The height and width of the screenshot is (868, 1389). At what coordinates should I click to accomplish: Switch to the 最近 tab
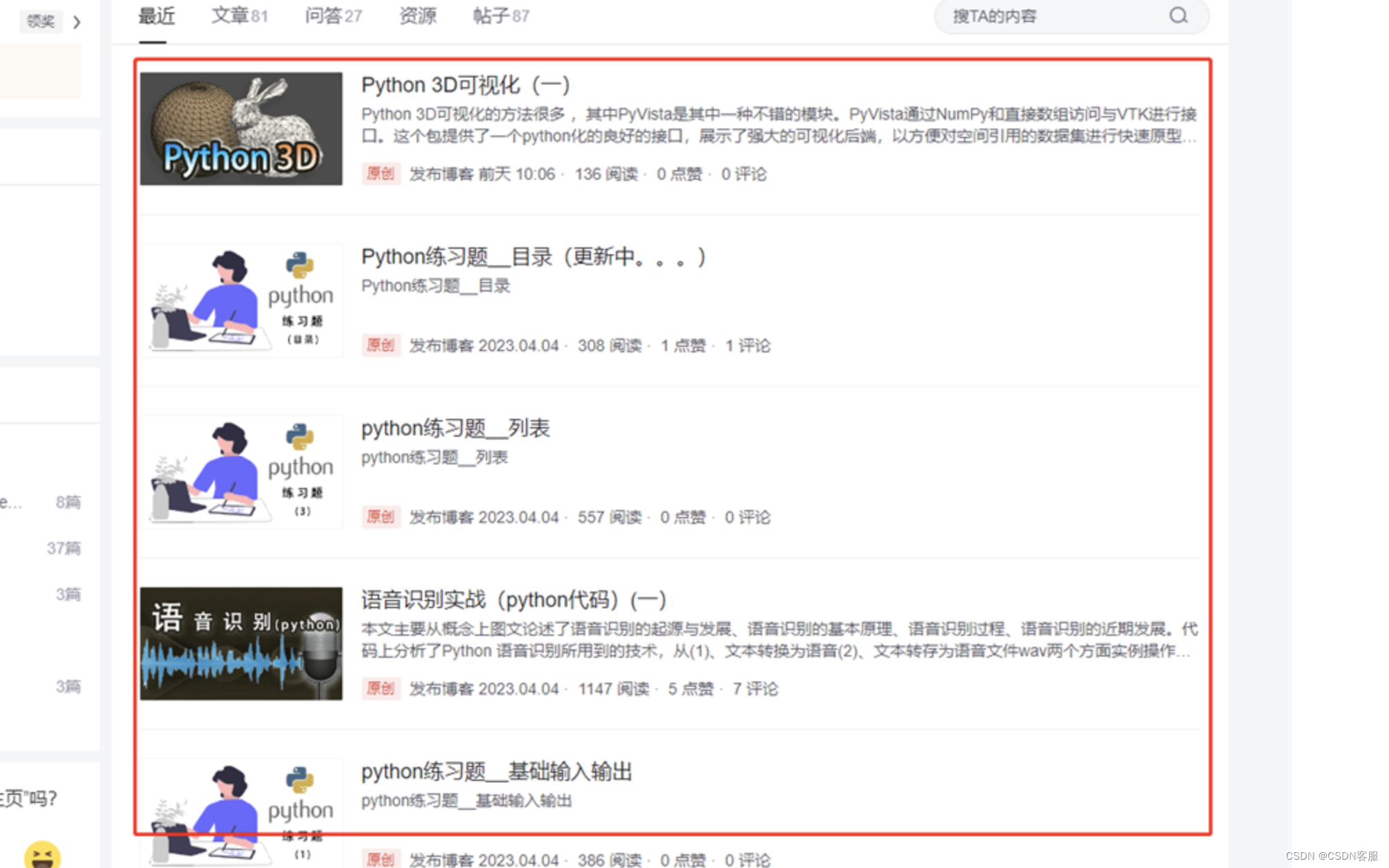coord(156,16)
